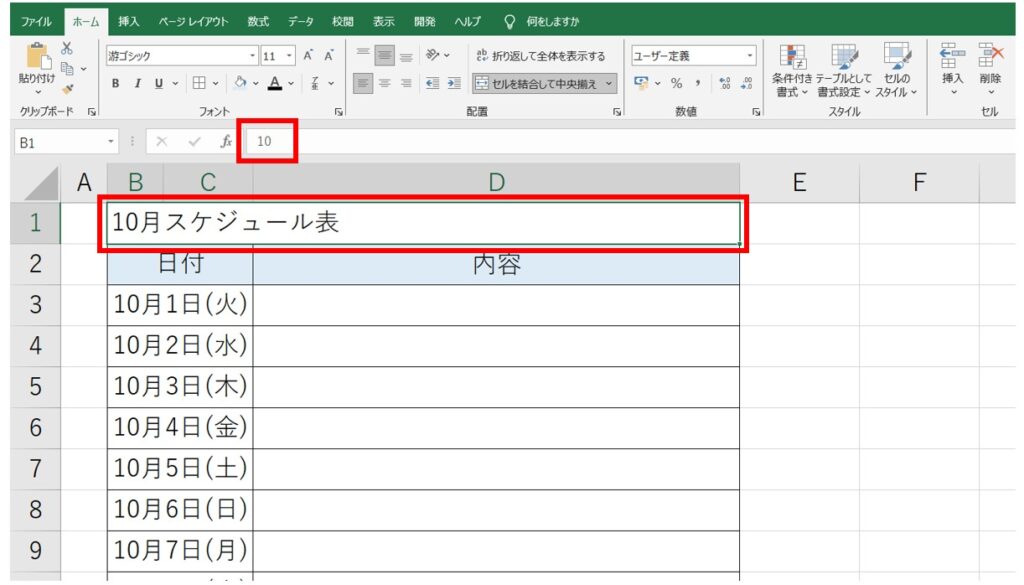Click the Copy icon
This screenshot has height=585, width=1024.
click(x=67, y=68)
